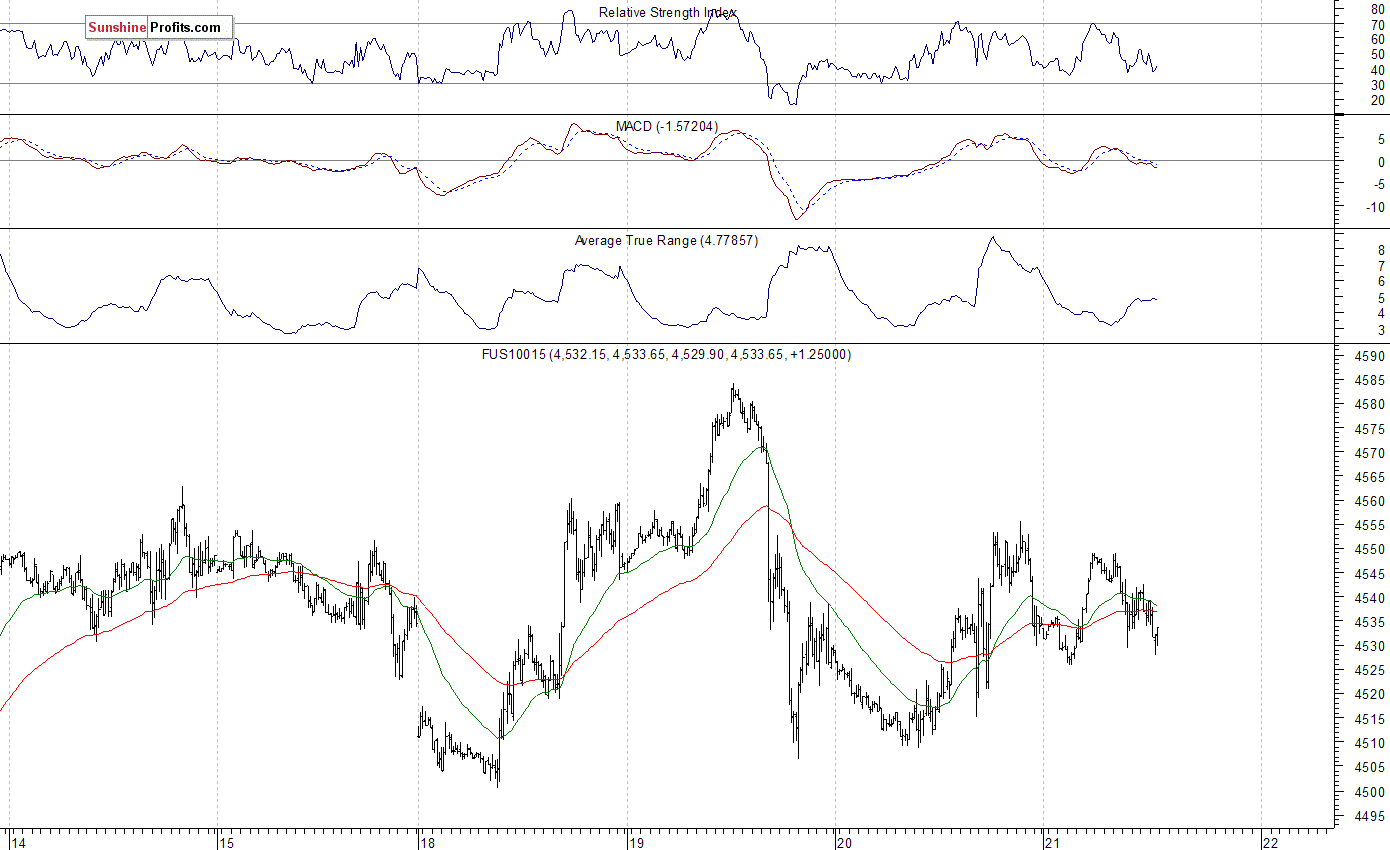This screenshot has height=850, width=1390.
Task: Click the Average True Range axis value 8
Action: (x=1382, y=250)
